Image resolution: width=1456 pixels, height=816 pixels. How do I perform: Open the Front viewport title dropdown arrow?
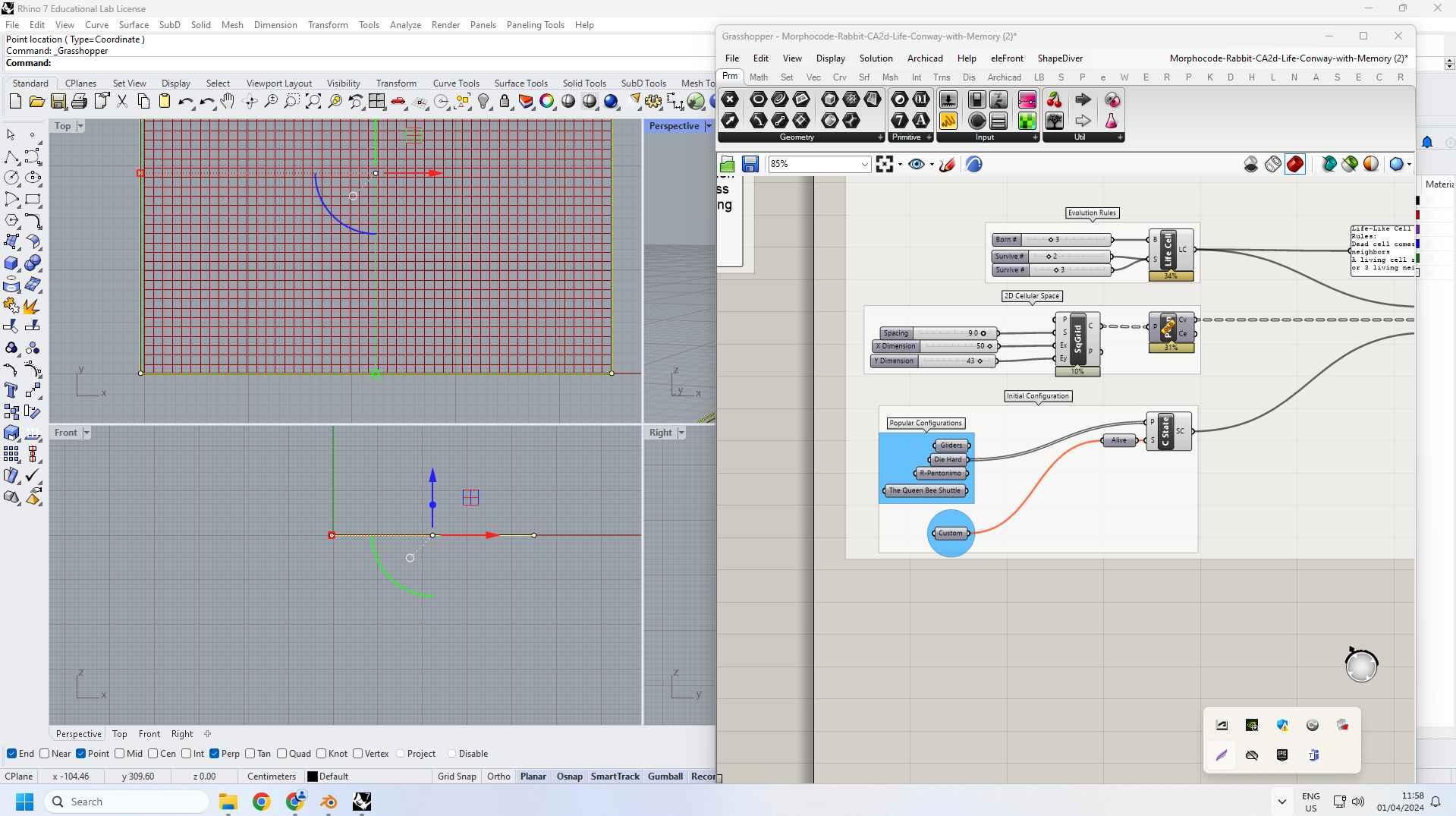[86, 433]
